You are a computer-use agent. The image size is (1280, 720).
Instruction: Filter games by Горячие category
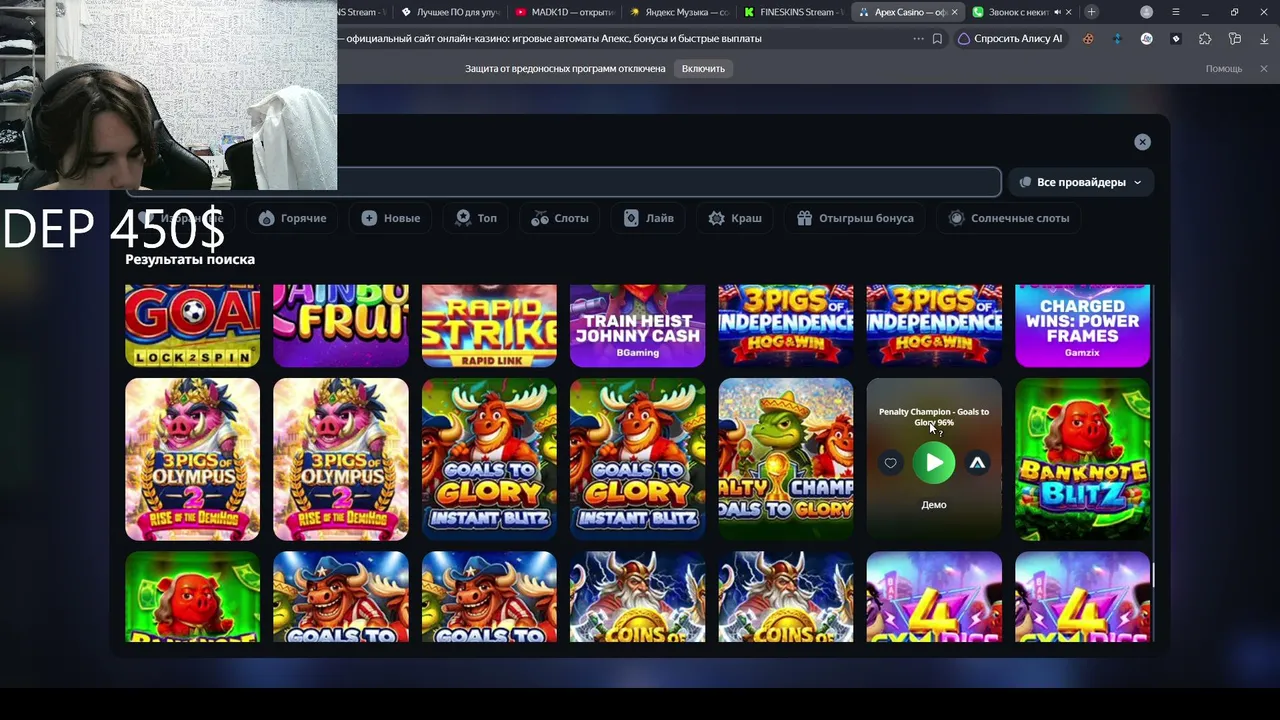(292, 218)
